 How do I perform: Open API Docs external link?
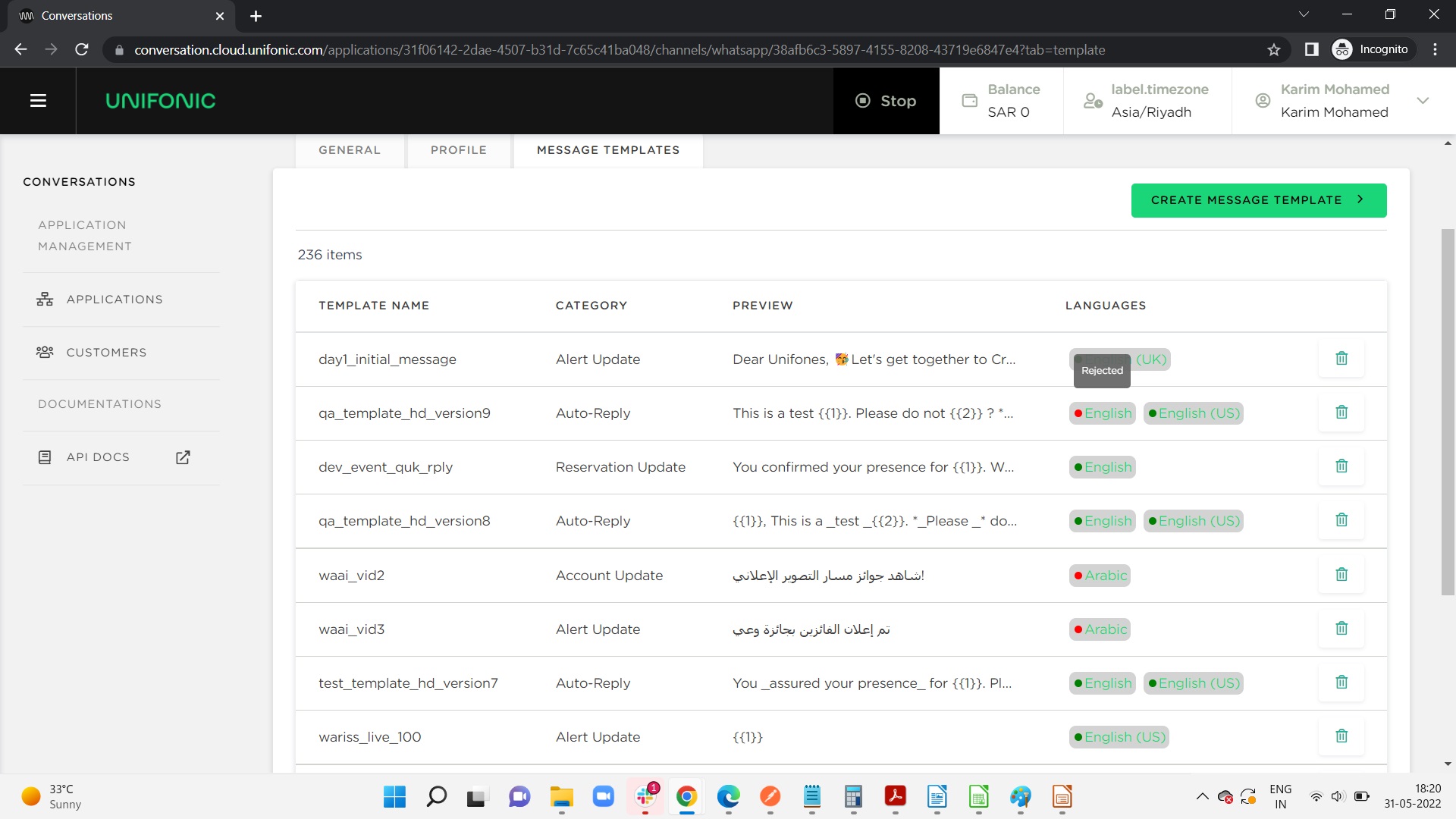pos(183,457)
